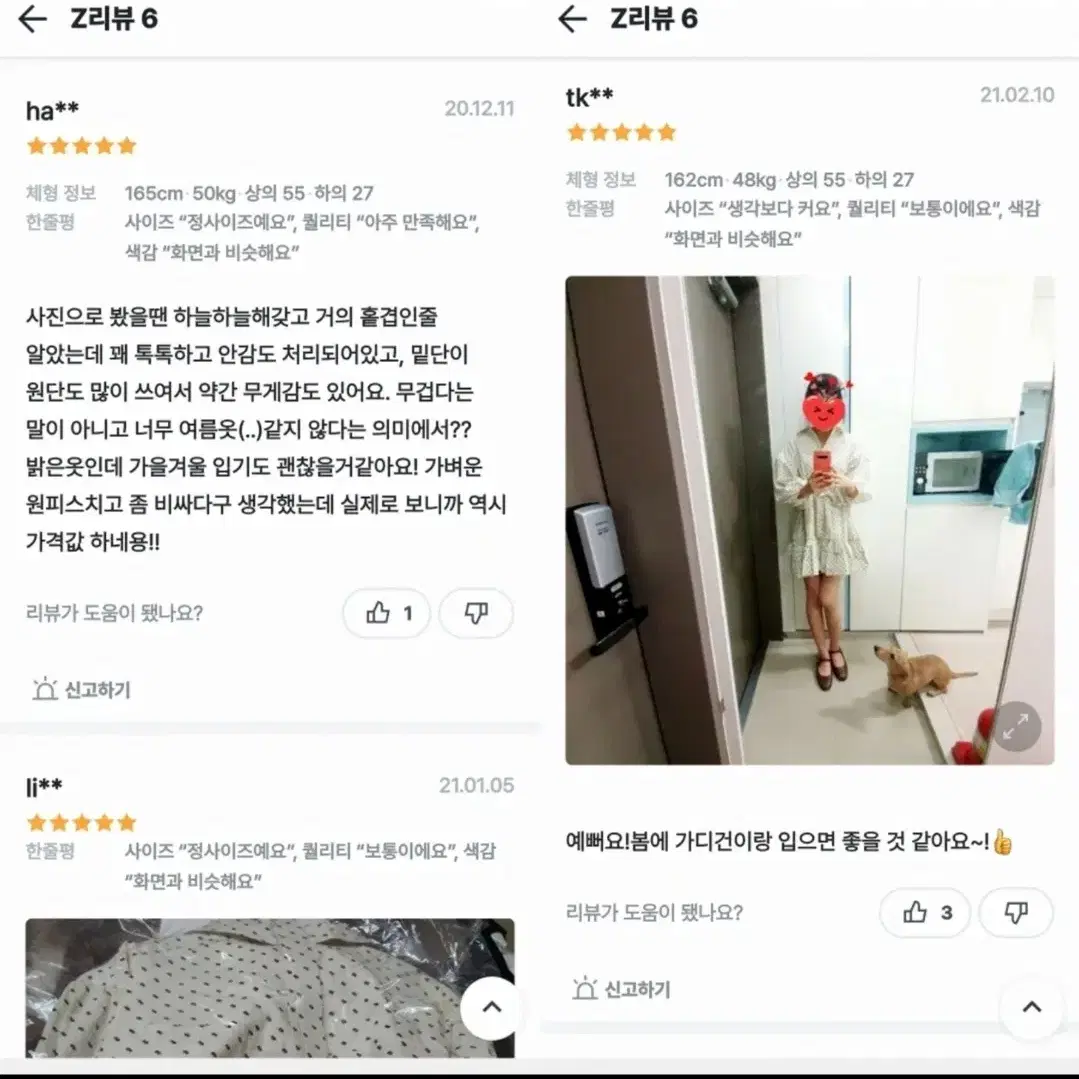Screen dimensions: 1079x1079
Task: Select the Z리뷰 6 title on left
Action: pyautogui.click(x=114, y=19)
